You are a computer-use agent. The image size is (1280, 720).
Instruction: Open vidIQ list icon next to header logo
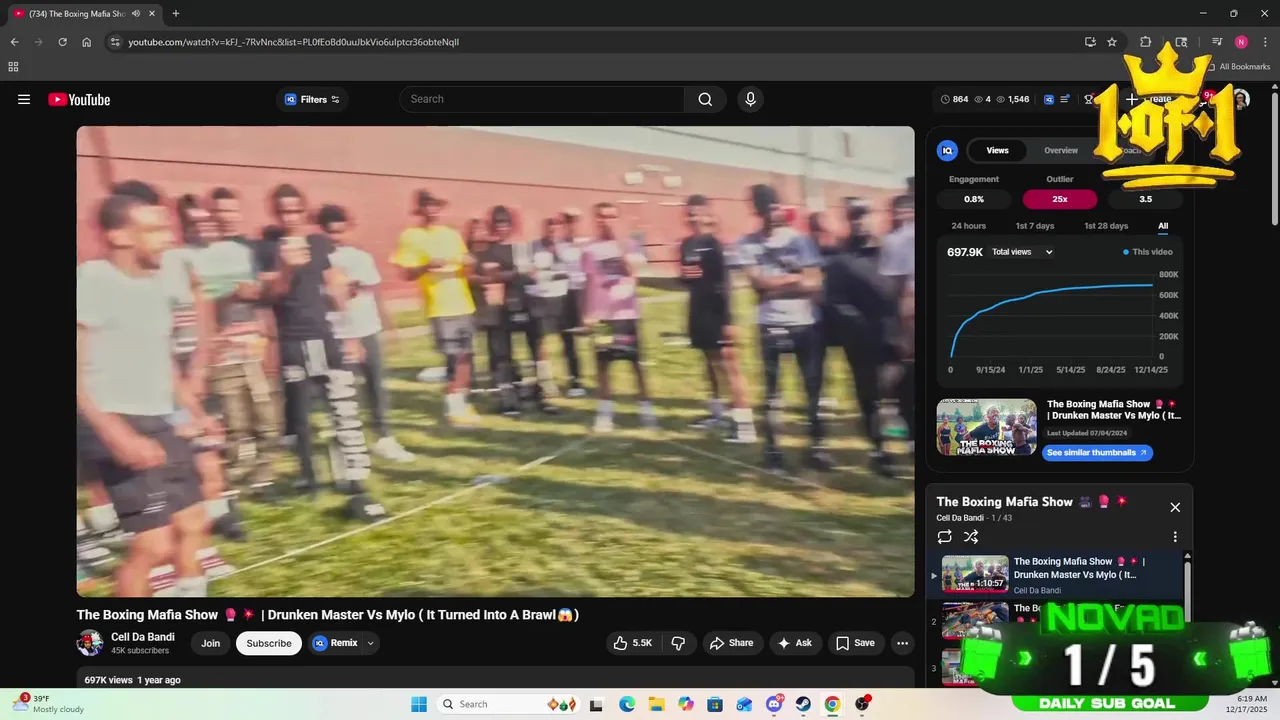(1065, 99)
